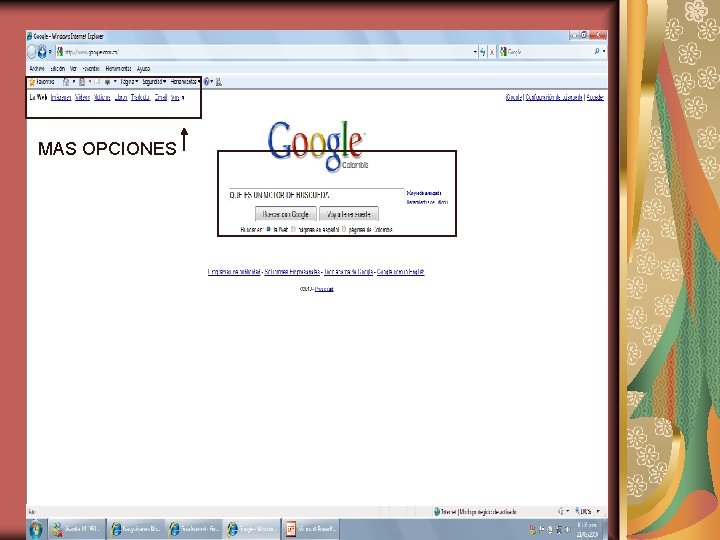Open the Programas de publicidad link

click(x=234, y=272)
